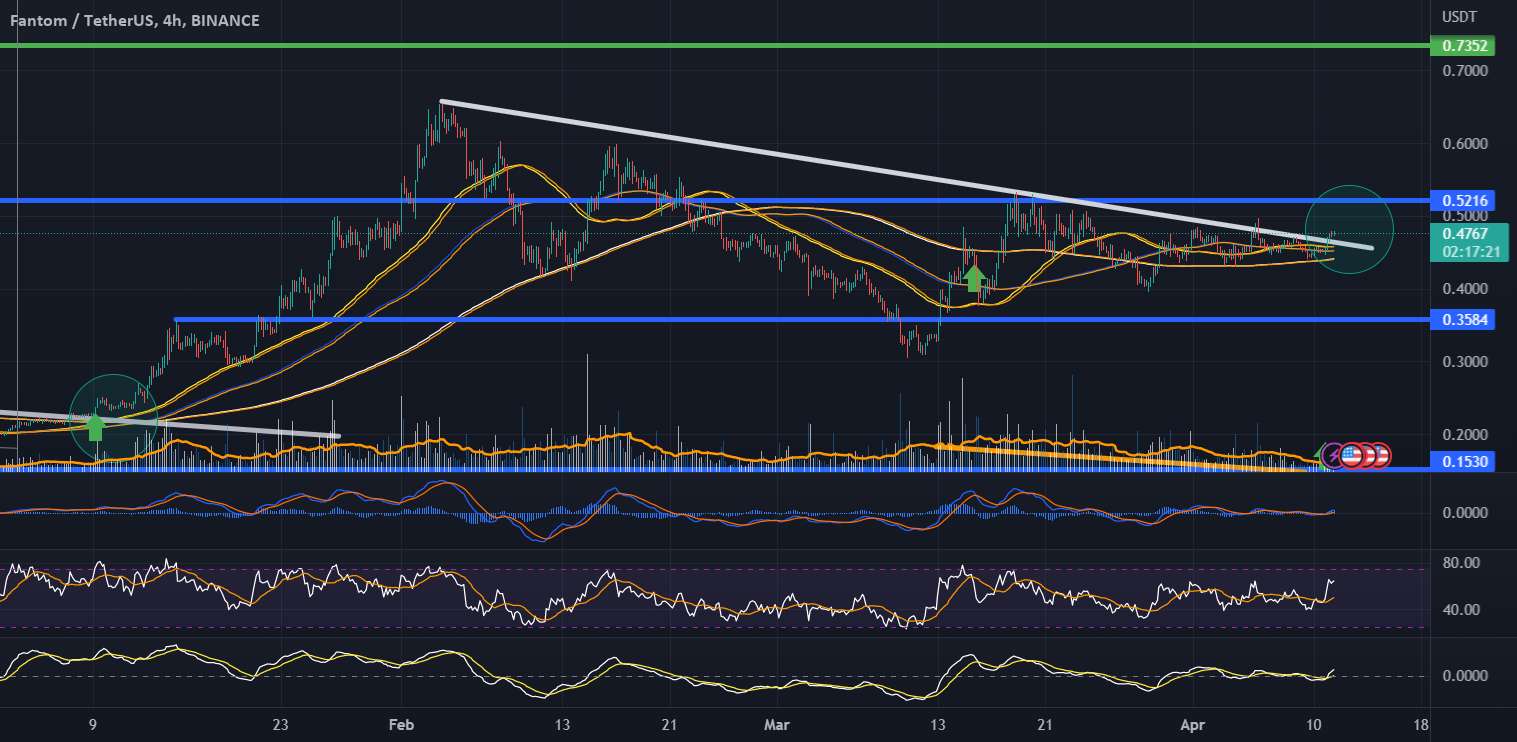This screenshot has height=742, width=1517.
Task: Click the 0.6000 price axis value
Action: tap(1464, 144)
